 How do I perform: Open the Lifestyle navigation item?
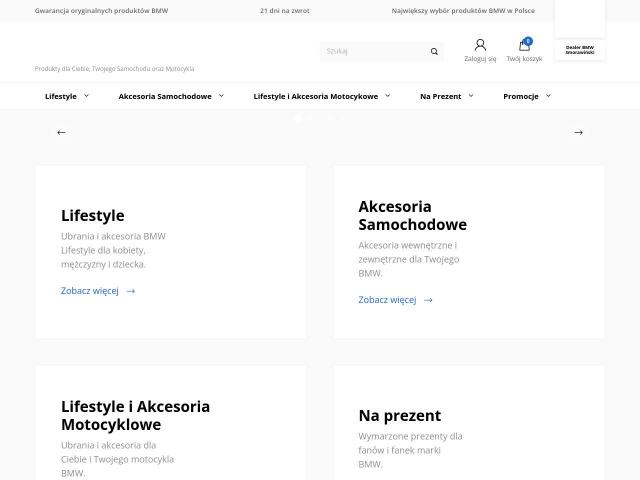click(61, 96)
